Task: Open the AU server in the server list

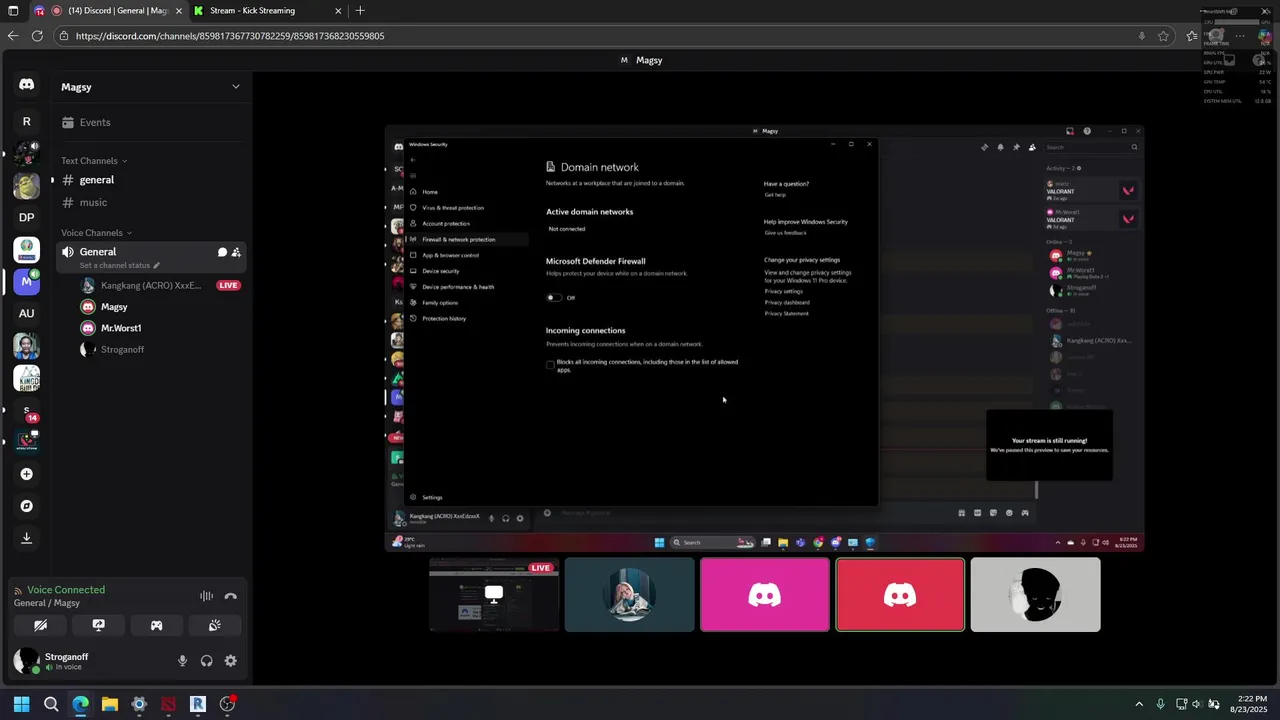Action: pos(26,313)
